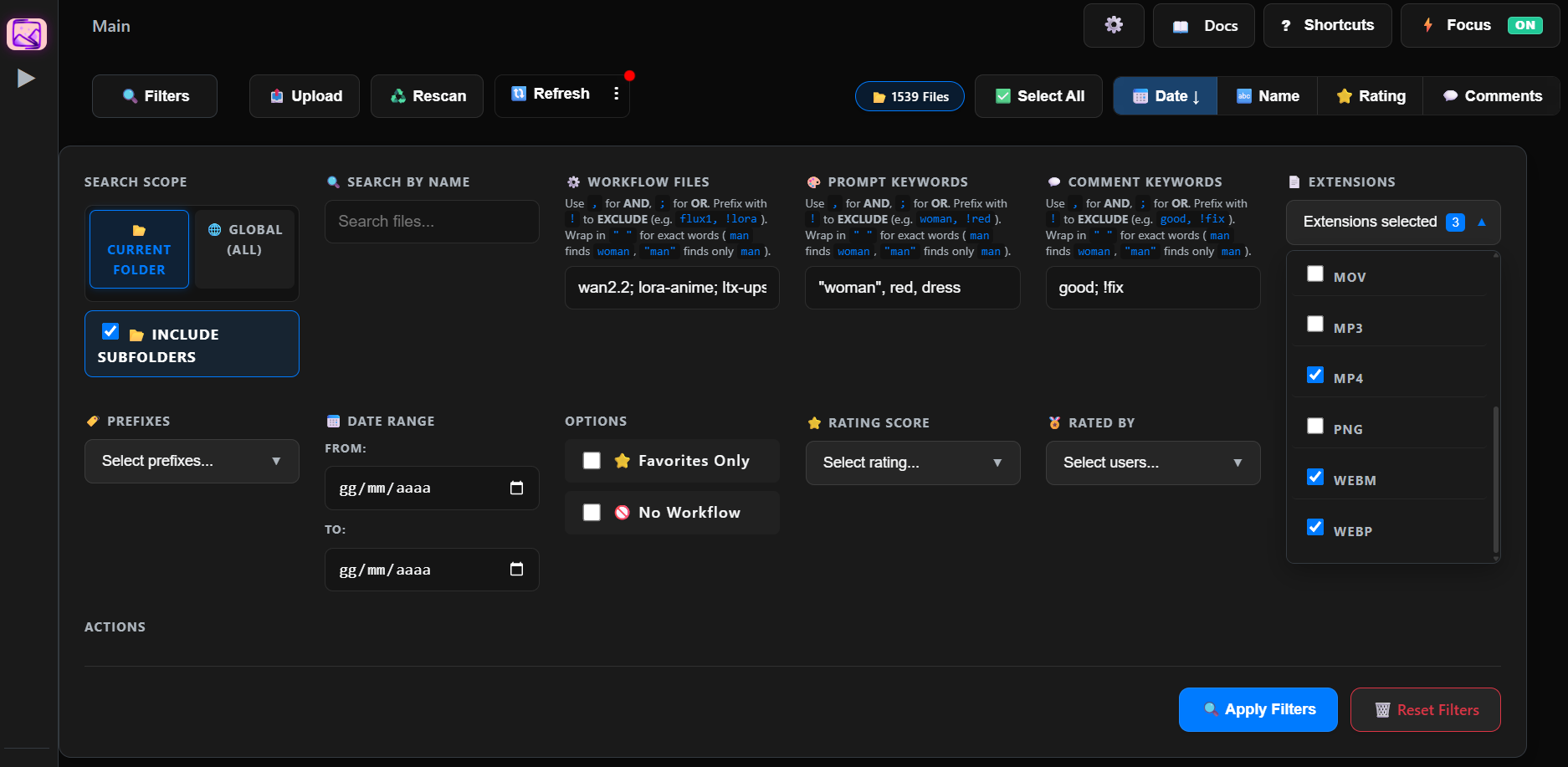
Task: Click the extensions list scrollbar
Action: [1496, 481]
